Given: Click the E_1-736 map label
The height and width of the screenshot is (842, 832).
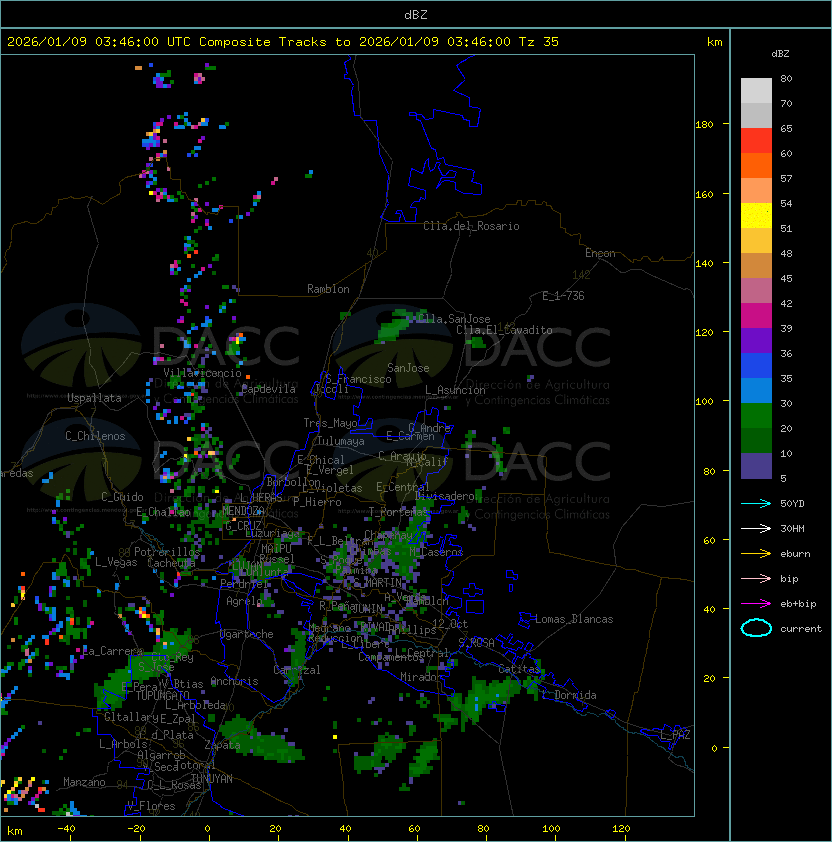Looking at the screenshot, I should 563,296.
